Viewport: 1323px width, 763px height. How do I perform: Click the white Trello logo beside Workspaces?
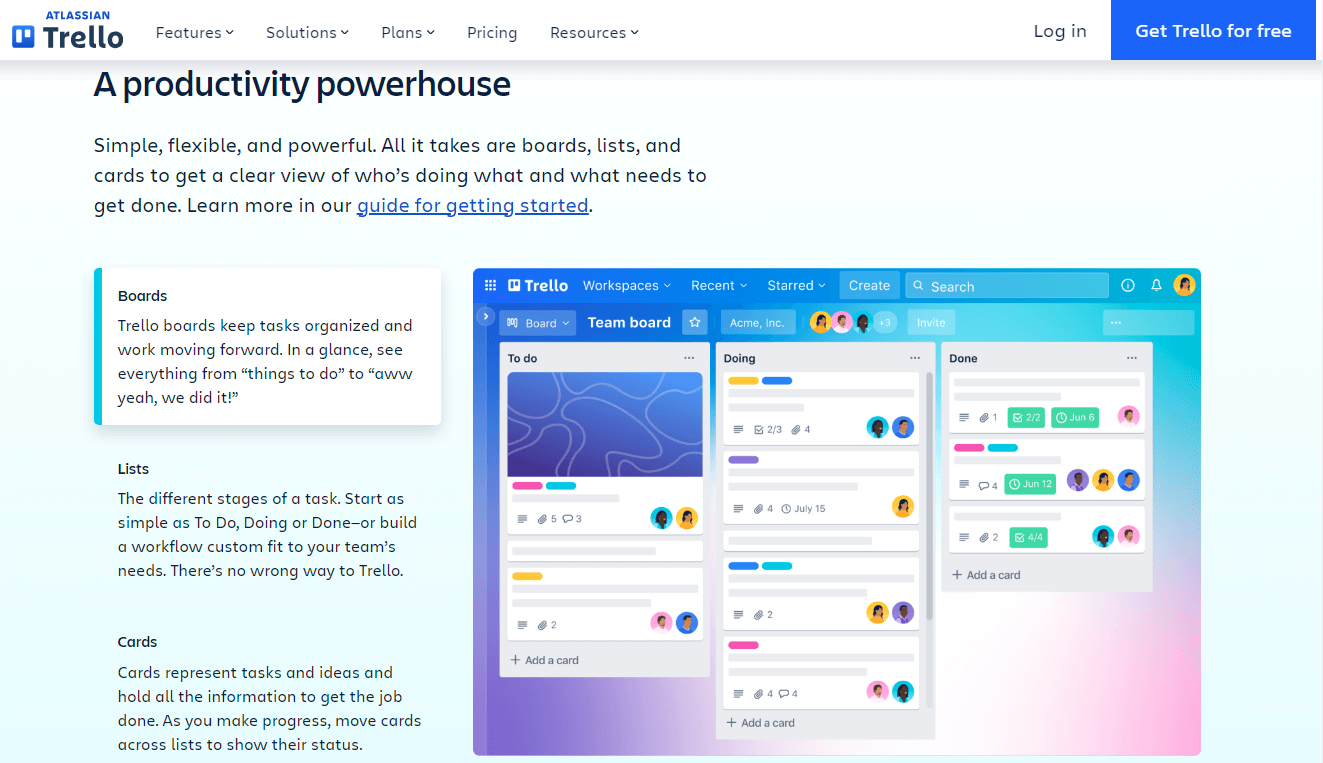538,285
